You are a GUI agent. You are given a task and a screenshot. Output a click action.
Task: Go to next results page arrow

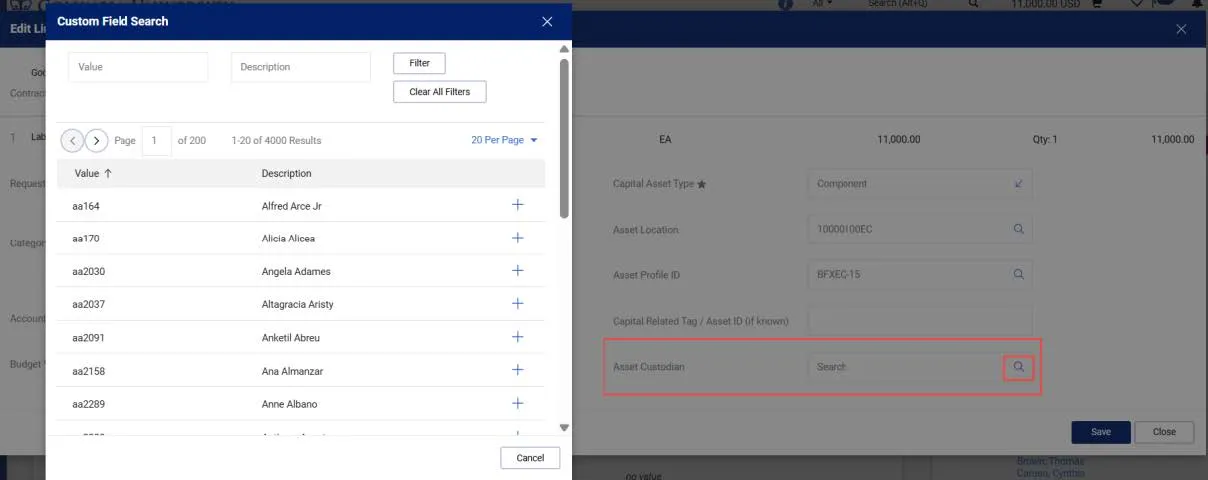coord(96,141)
